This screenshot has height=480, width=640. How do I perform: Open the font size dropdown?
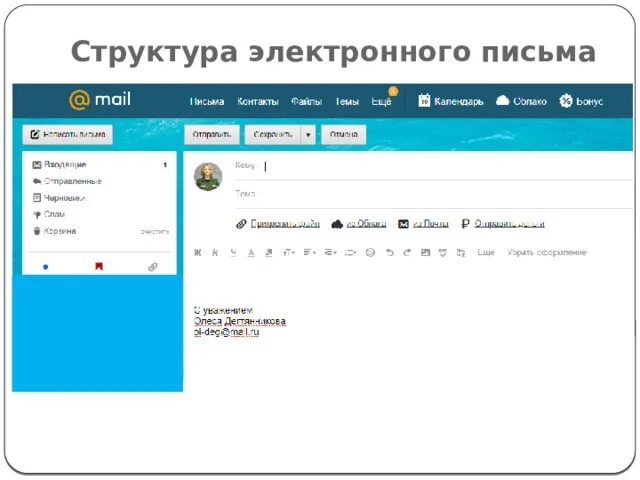(289, 253)
